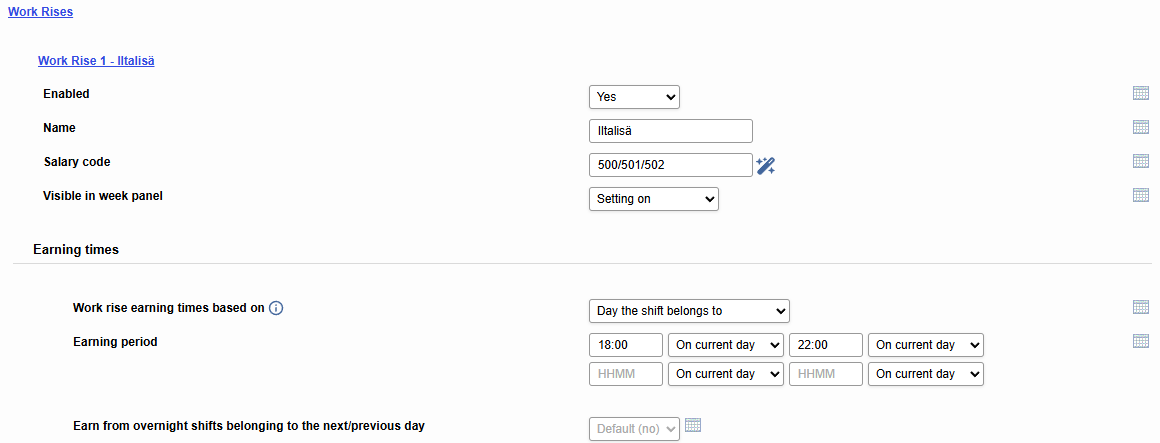Click info icon beside Work rise earning times
The height and width of the screenshot is (443, 1160).
(276, 308)
